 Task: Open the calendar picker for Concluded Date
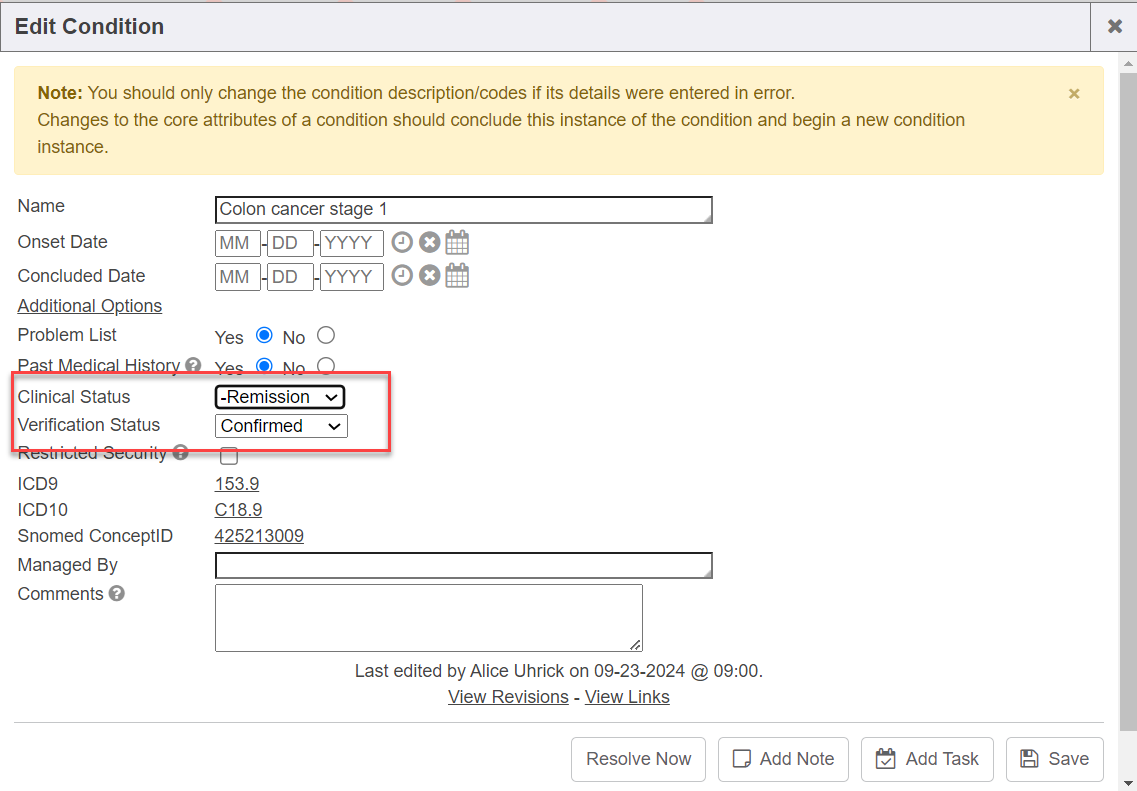point(457,276)
